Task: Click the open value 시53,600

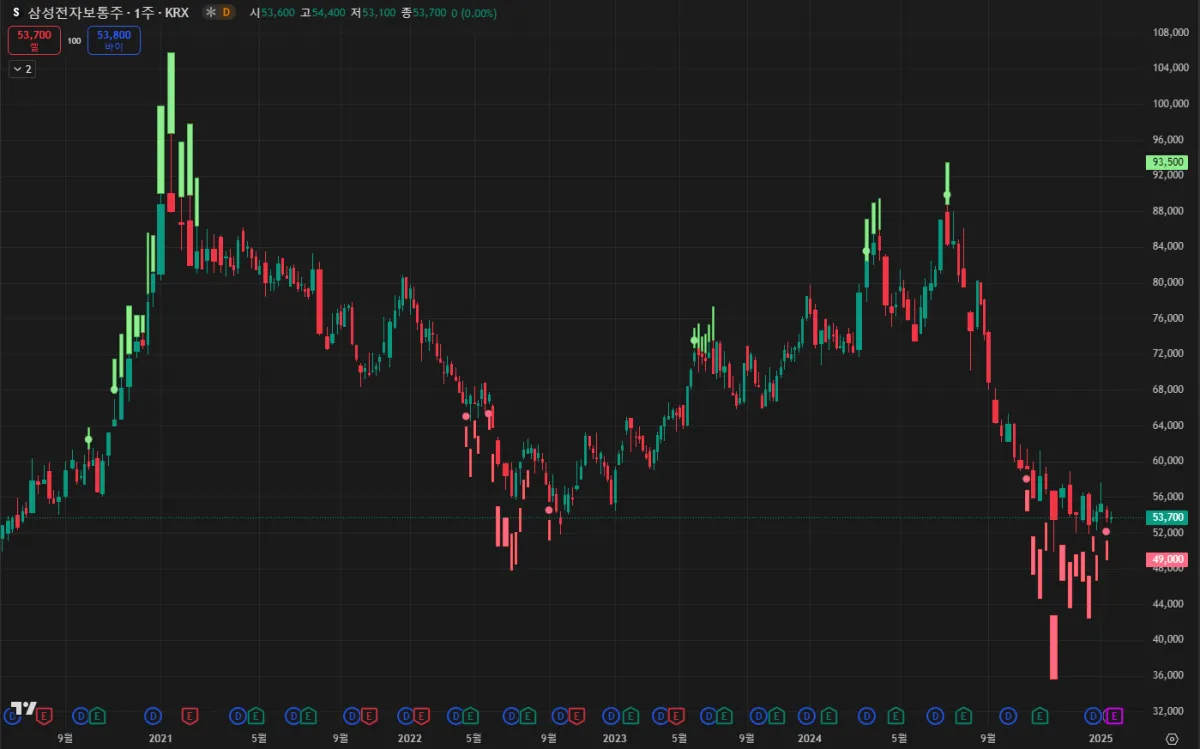Action: point(272,13)
